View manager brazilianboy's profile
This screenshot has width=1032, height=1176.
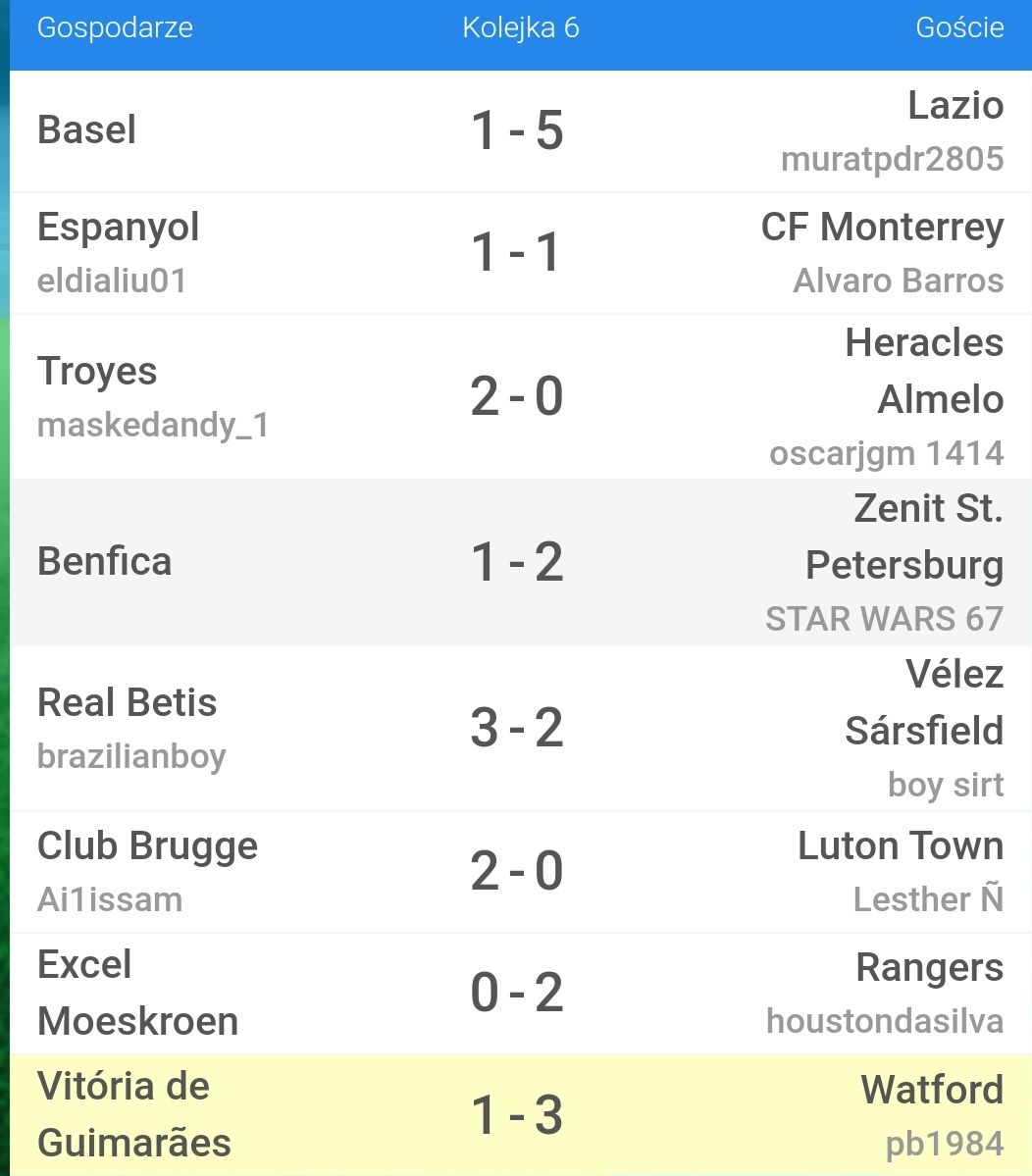(132, 757)
